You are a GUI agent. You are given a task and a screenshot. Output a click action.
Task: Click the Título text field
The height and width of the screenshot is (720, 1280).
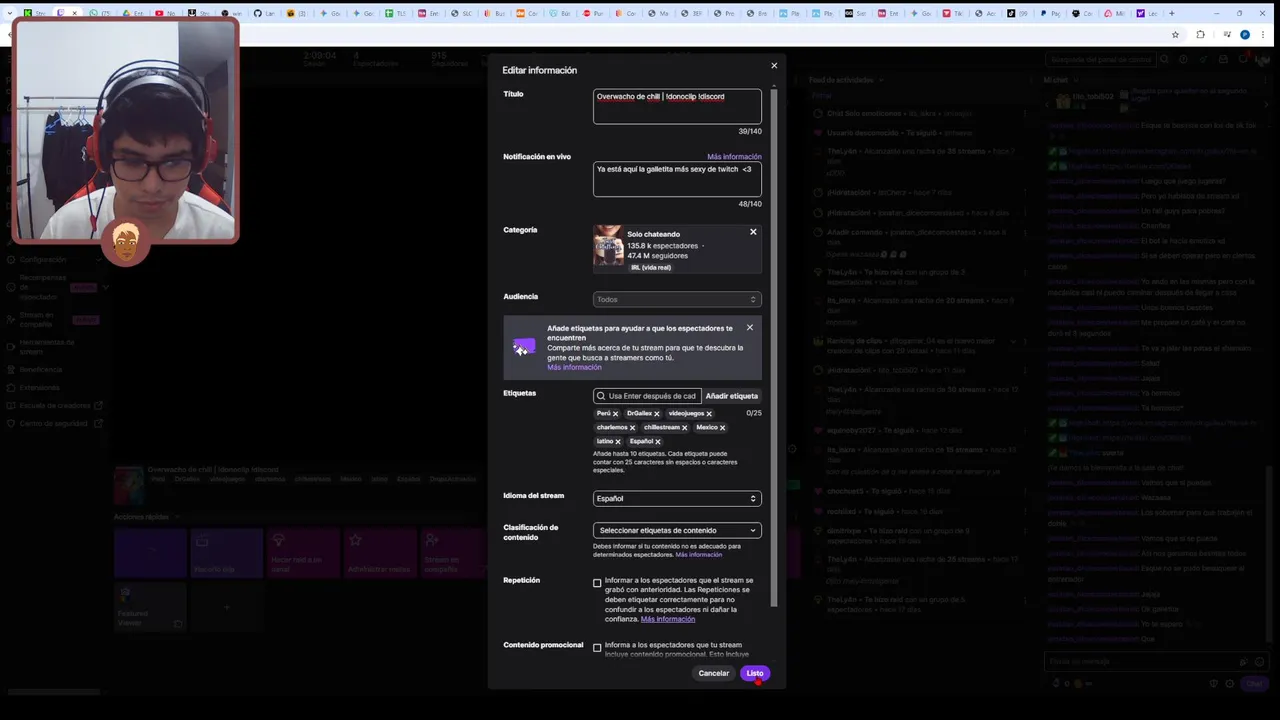(x=677, y=107)
